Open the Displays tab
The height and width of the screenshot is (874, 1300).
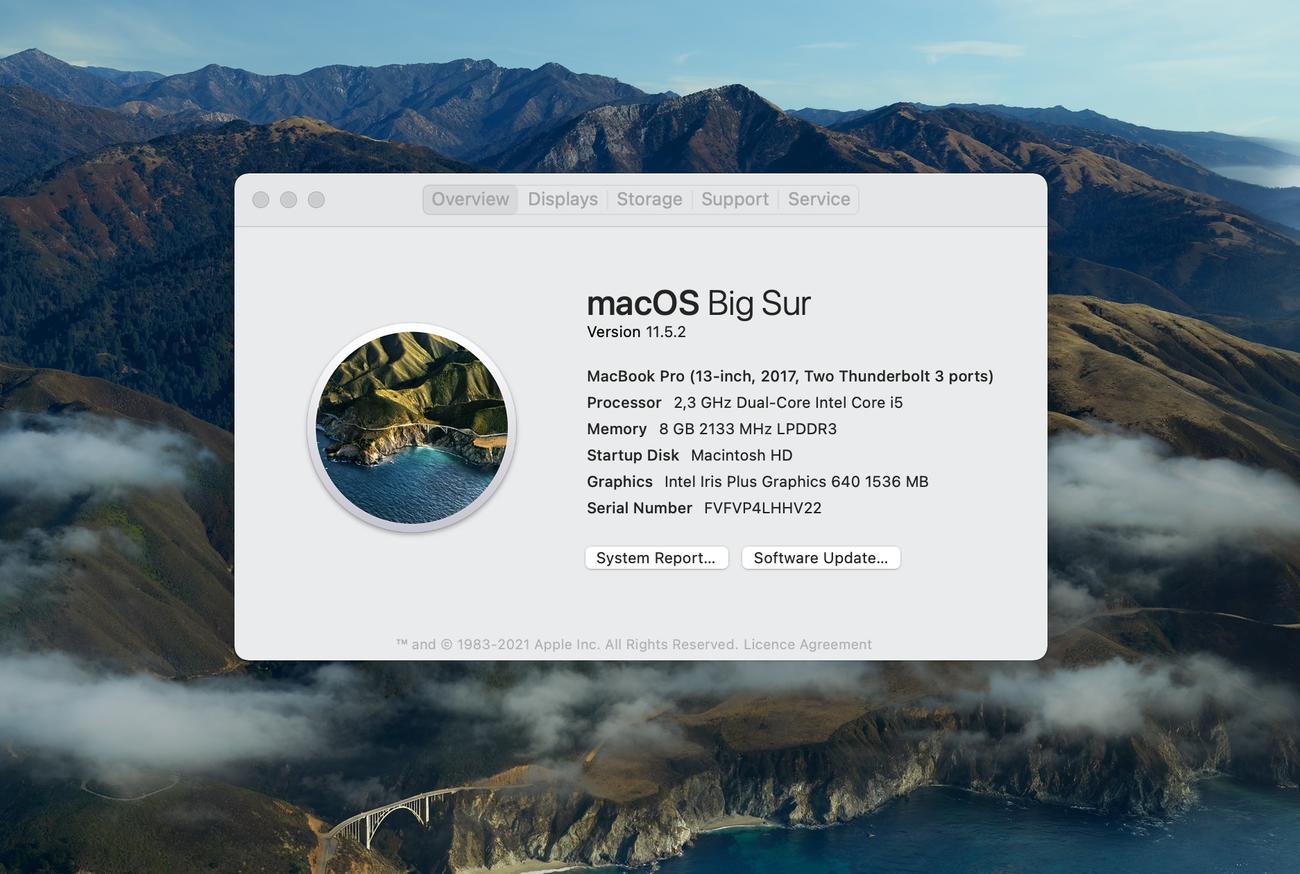pos(563,199)
